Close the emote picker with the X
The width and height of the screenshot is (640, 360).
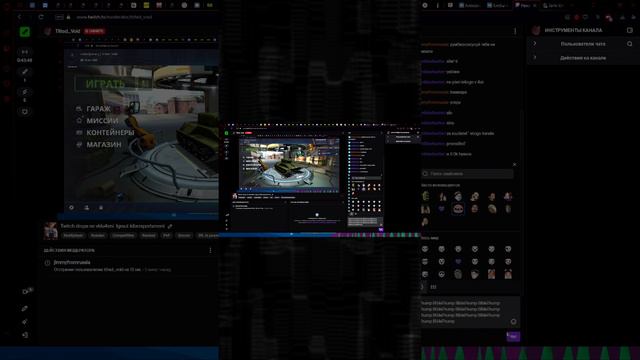[514, 164]
